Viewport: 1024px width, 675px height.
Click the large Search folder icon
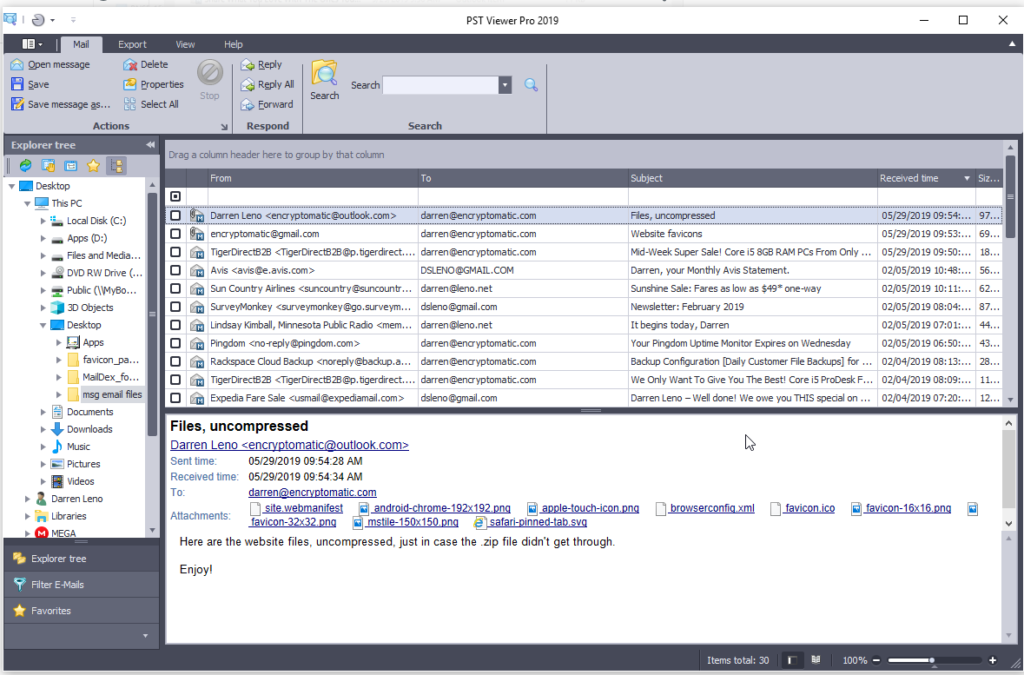click(325, 73)
